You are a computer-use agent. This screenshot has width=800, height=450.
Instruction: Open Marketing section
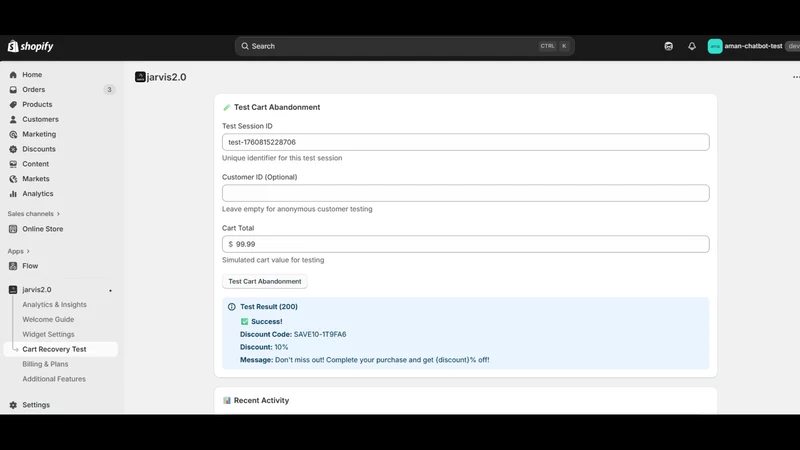coord(39,134)
